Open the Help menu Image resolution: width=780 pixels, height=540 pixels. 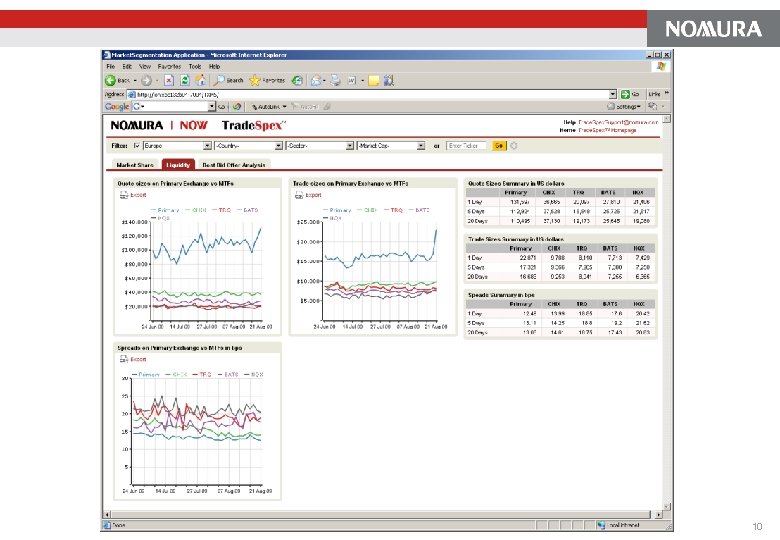click(214, 66)
